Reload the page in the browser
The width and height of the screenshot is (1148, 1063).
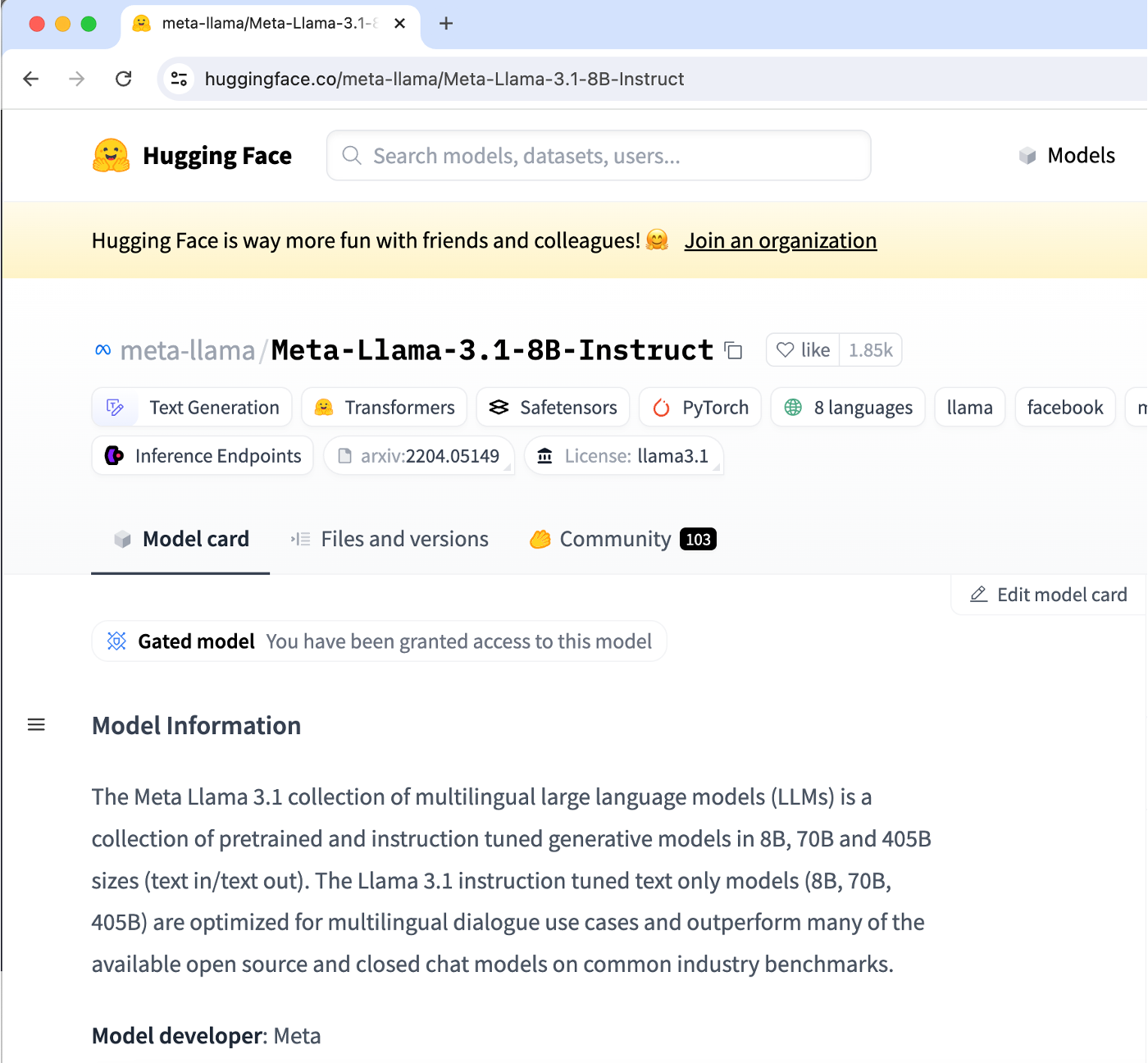(x=124, y=79)
